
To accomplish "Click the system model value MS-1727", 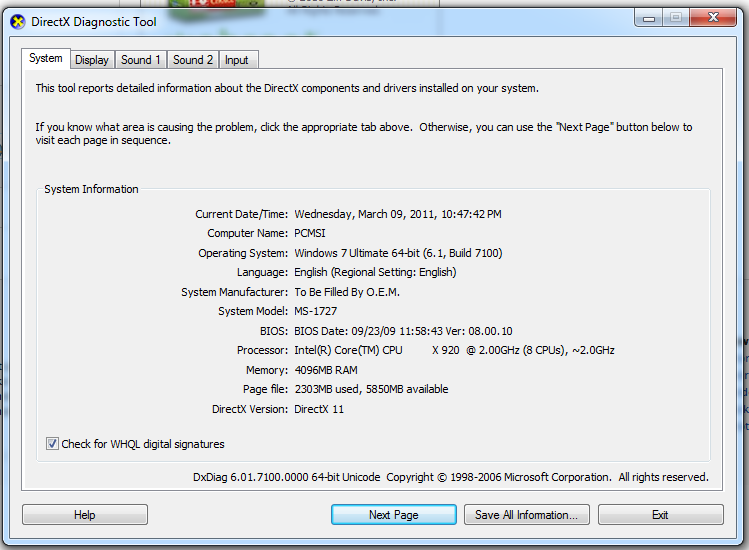I will coord(315,311).
